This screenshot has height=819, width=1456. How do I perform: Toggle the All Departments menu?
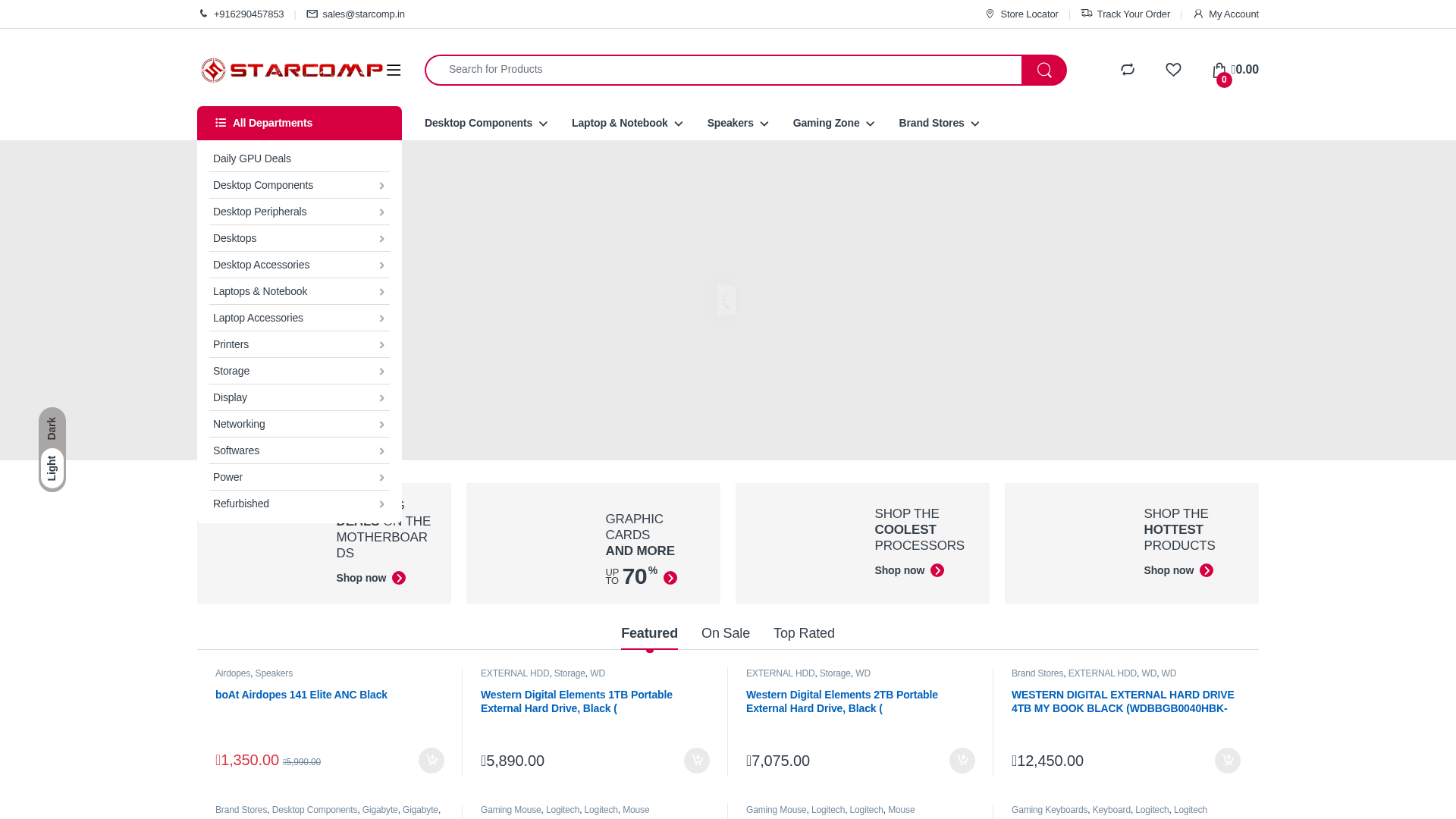click(x=300, y=123)
